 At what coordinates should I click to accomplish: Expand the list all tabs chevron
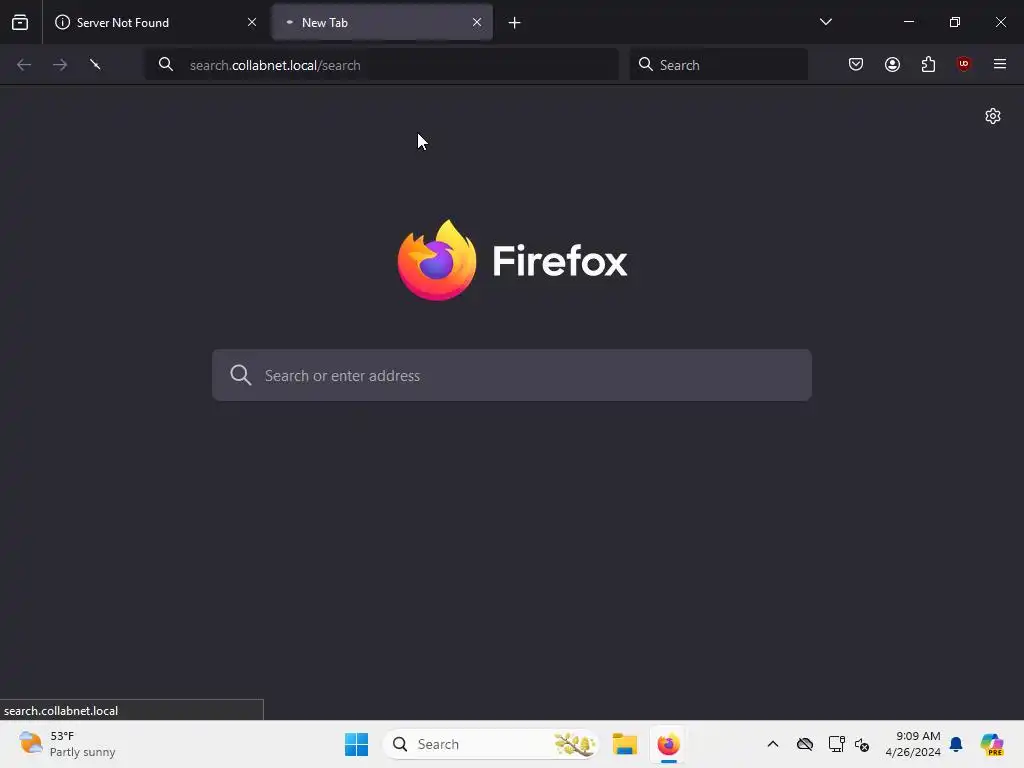(x=825, y=22)
